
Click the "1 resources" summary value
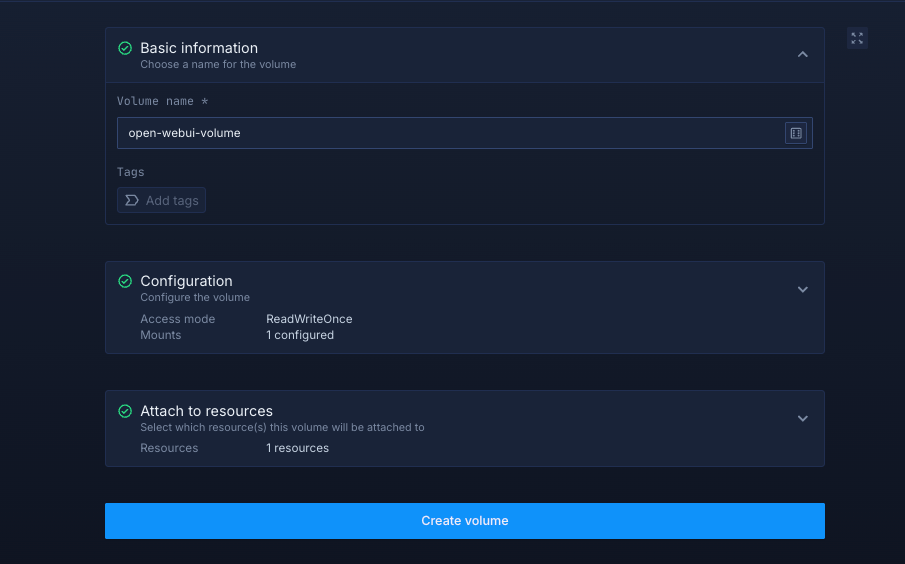pos(297,448)
